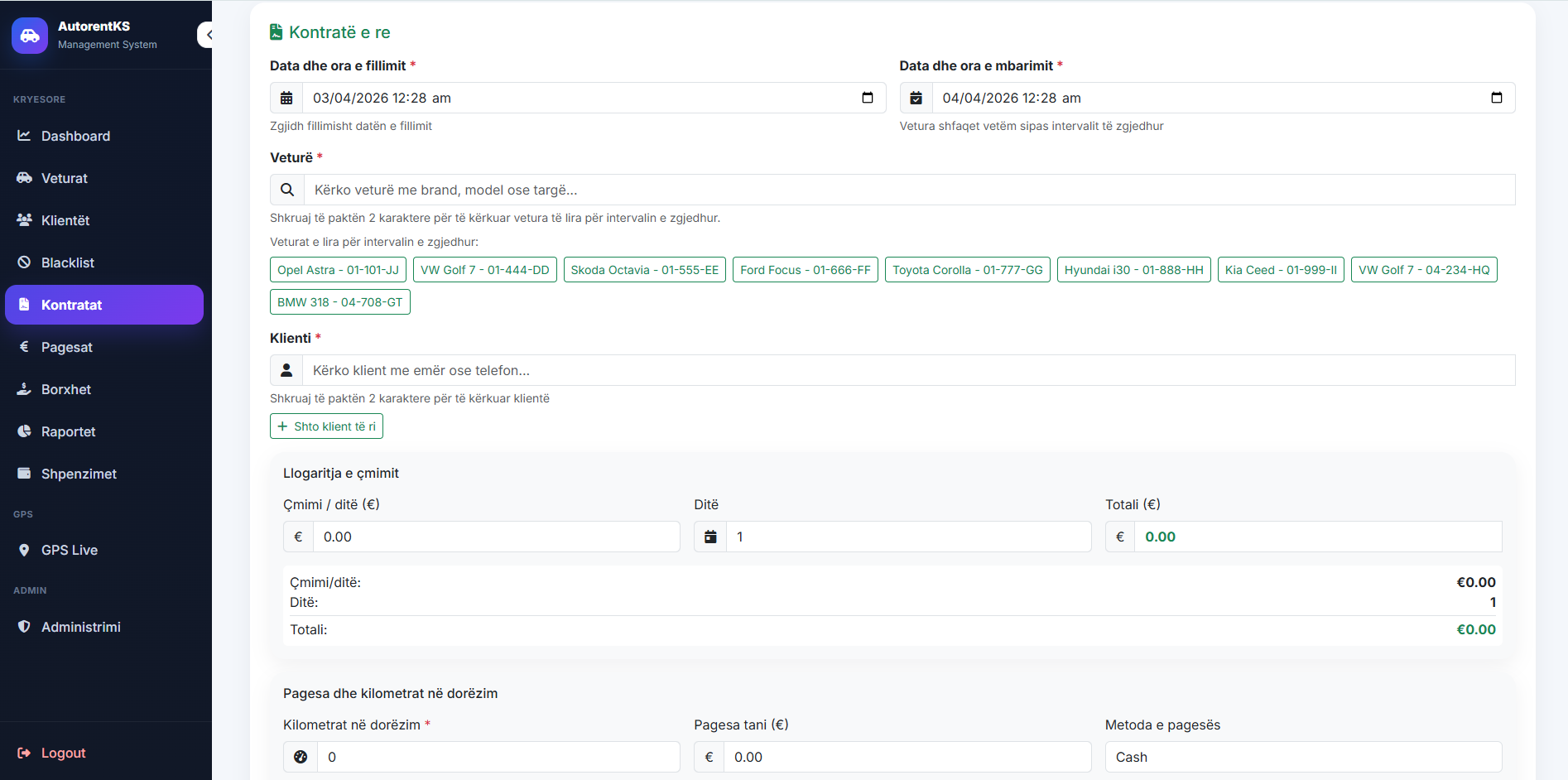1568x780 pixels.
Task: Click the vehicle search magnifier icon
Action: pos(287,190)
